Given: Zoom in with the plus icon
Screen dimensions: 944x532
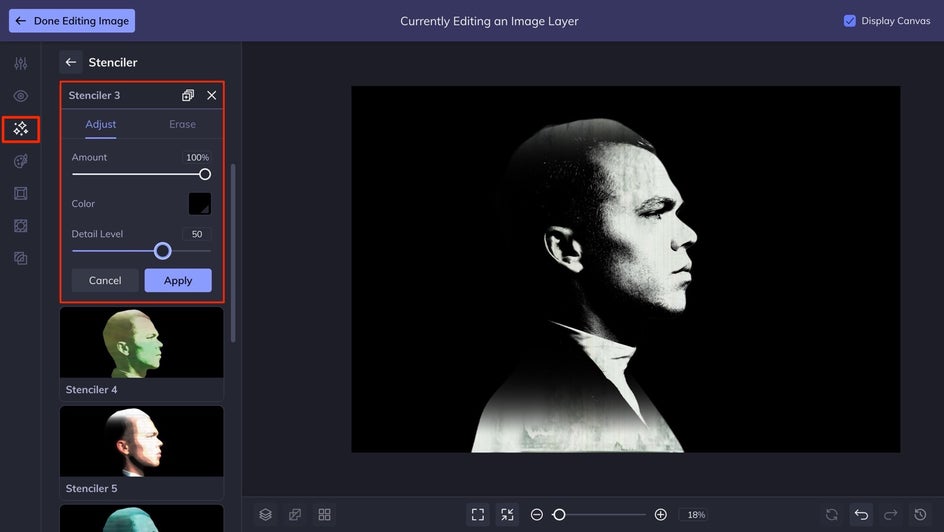Looking at the screenshot, I should 660,515.
